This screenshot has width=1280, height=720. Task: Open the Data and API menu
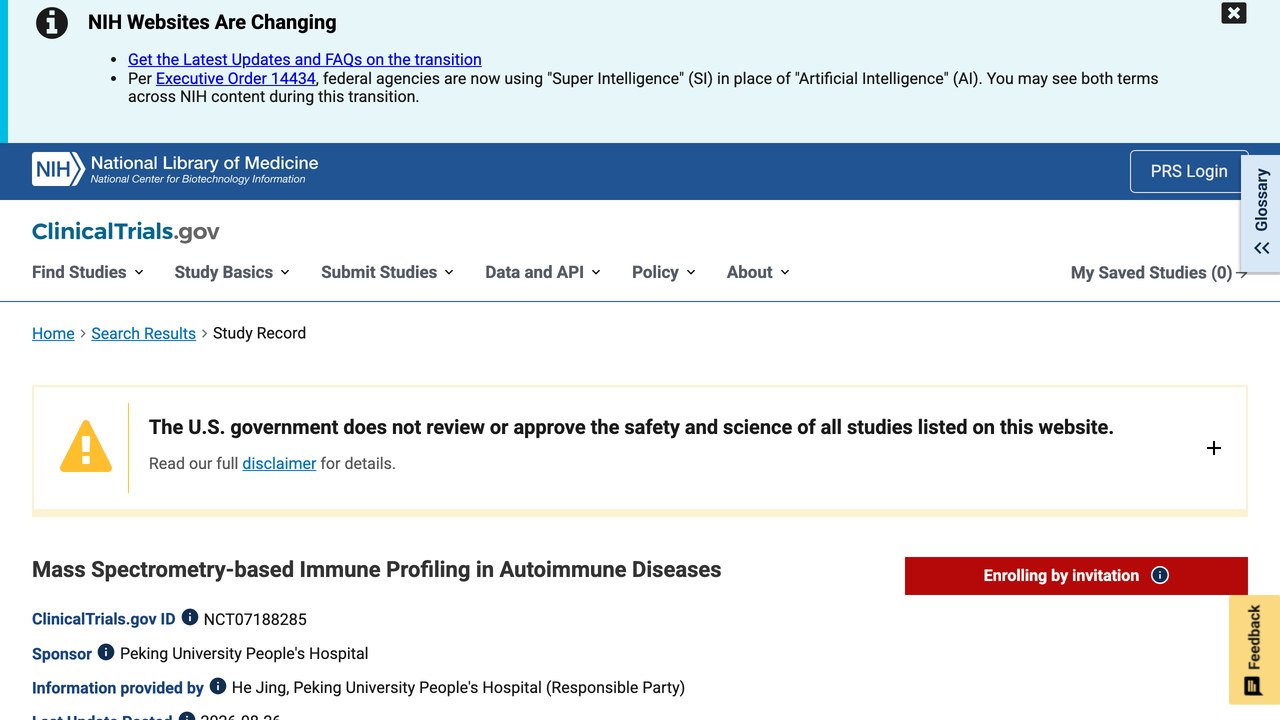coord(543,272)
